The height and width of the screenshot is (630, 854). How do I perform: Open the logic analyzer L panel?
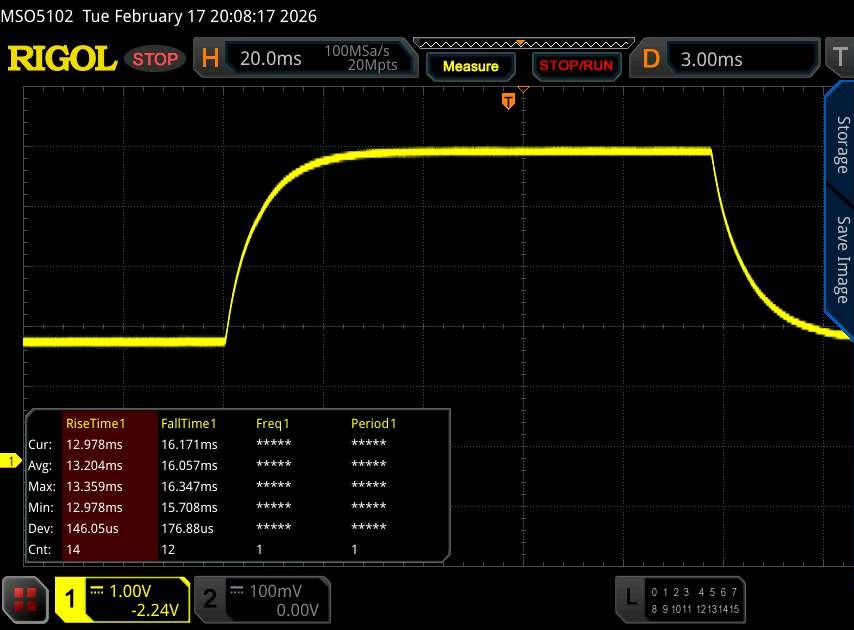(x=631, y=598)
